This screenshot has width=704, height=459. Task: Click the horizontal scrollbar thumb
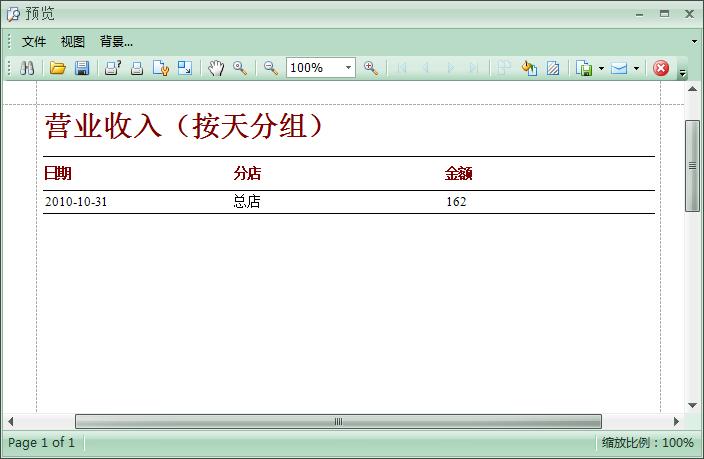[x=338, y=421]
